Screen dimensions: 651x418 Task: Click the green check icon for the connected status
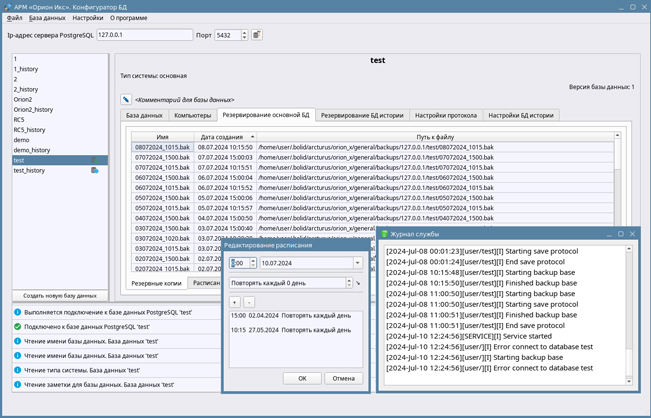(x=18, y=326)
